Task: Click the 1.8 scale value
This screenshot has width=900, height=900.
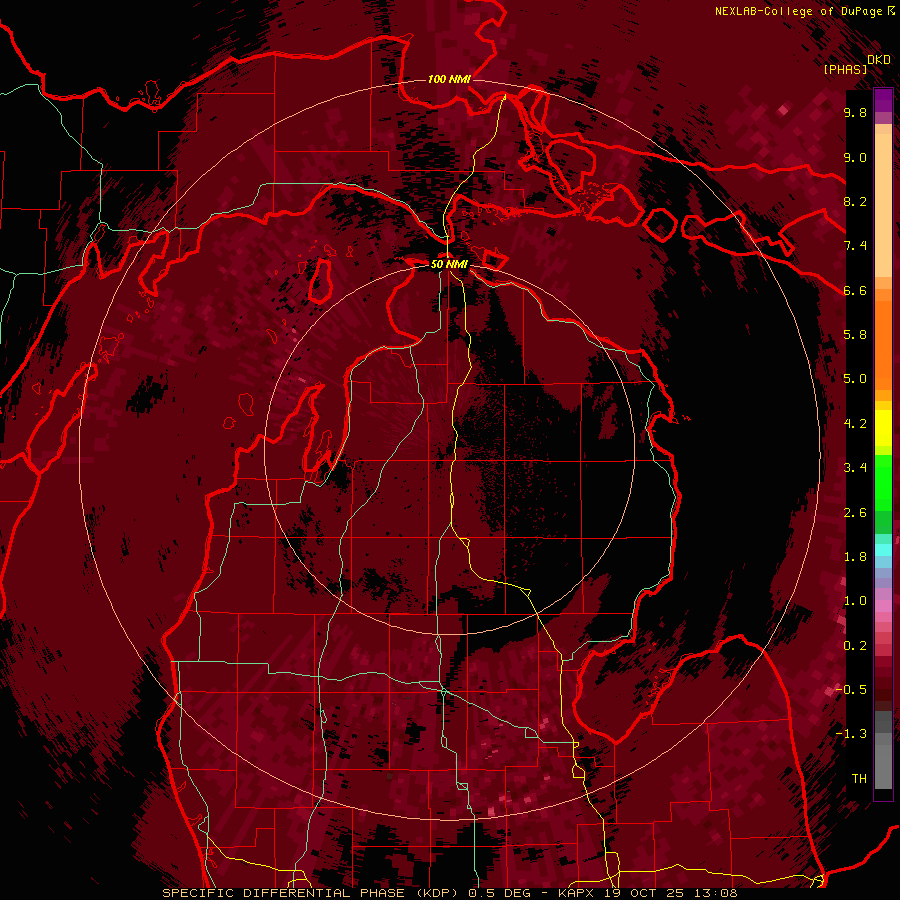Action: click(x=855, y=557)
